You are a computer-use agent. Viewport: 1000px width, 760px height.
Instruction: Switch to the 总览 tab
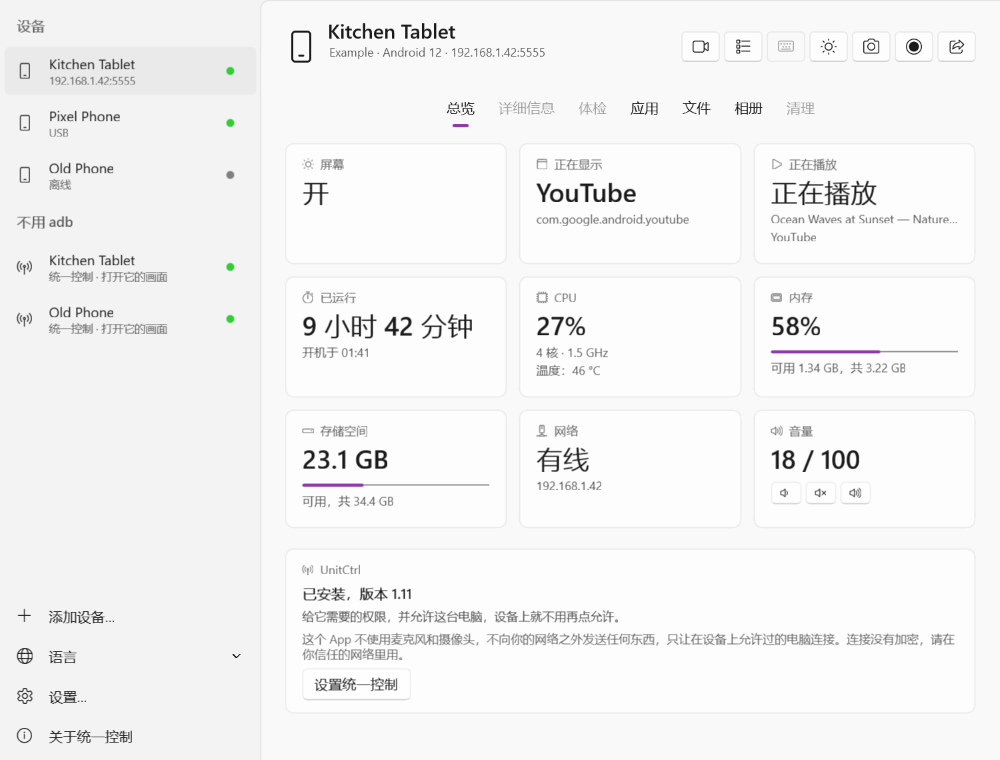pos(460,109)
